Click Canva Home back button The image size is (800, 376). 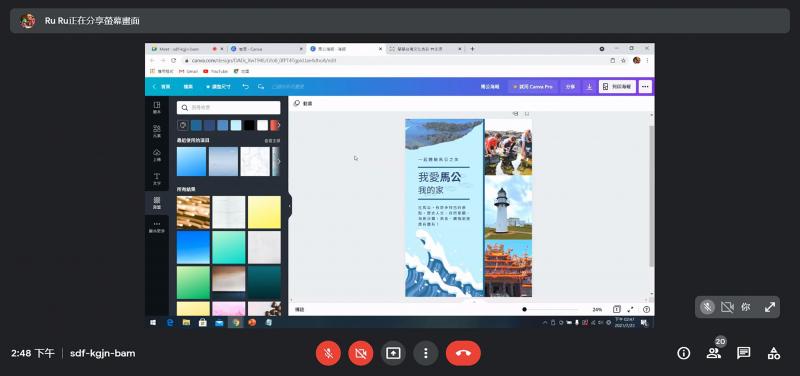162,87
